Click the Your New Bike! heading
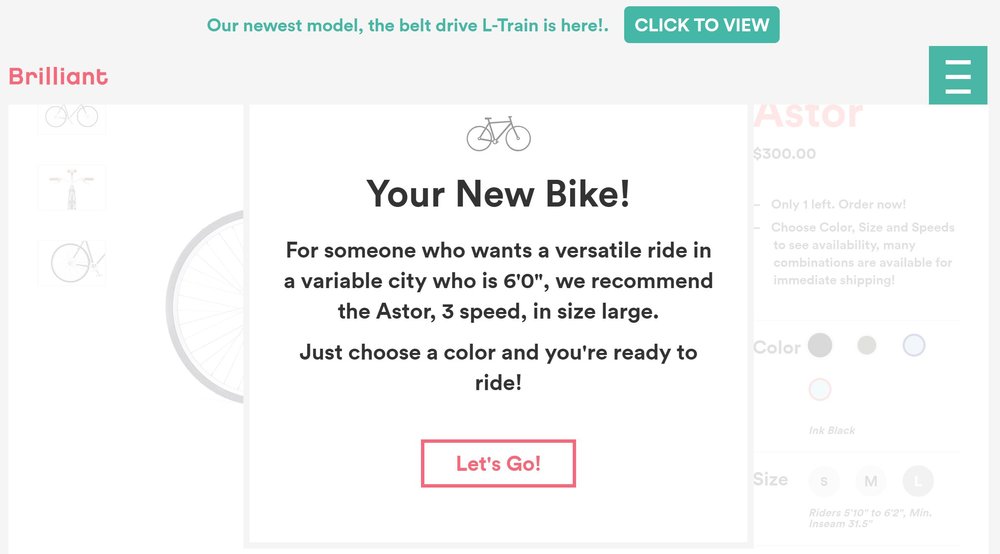The image size is (1000, 554). click(498, 194)
